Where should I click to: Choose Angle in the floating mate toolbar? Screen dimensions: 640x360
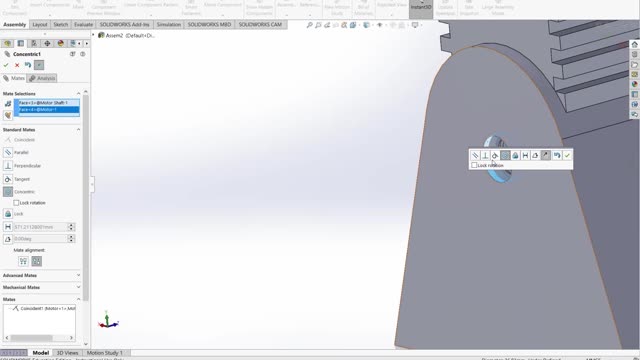point(535,155)
